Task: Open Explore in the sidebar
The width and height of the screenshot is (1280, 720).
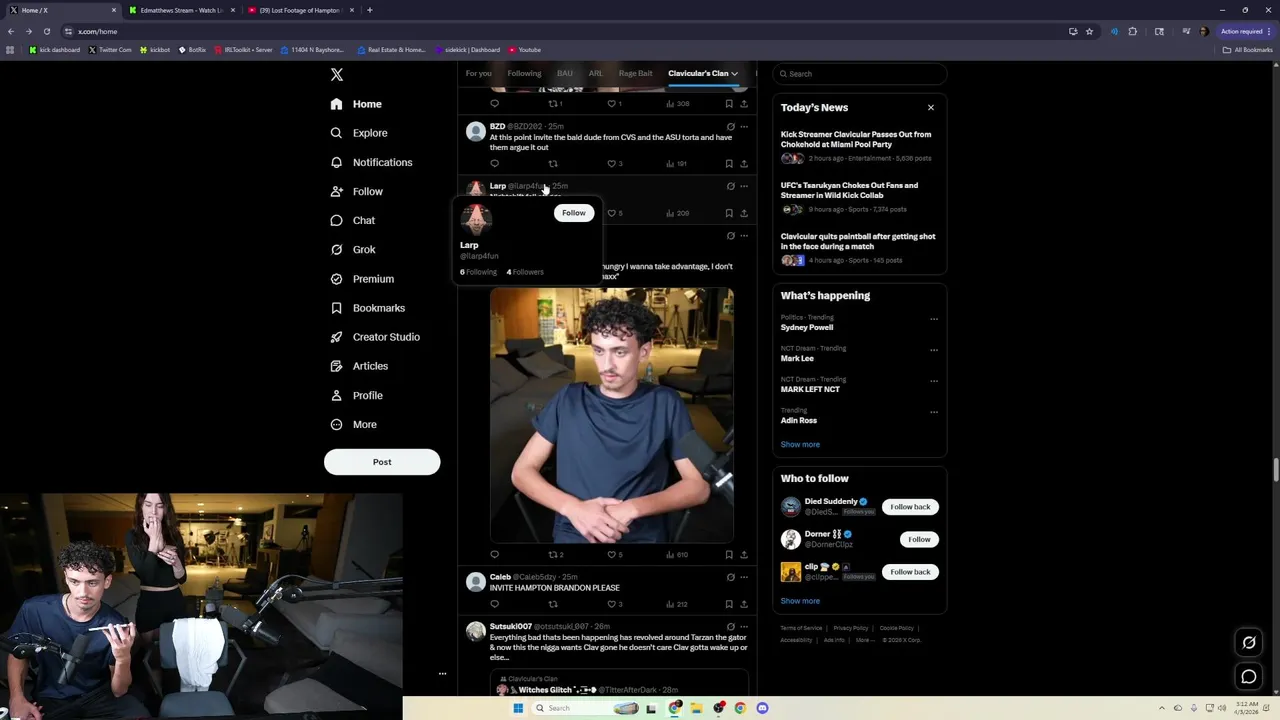Action: click(x=359, y=133)
